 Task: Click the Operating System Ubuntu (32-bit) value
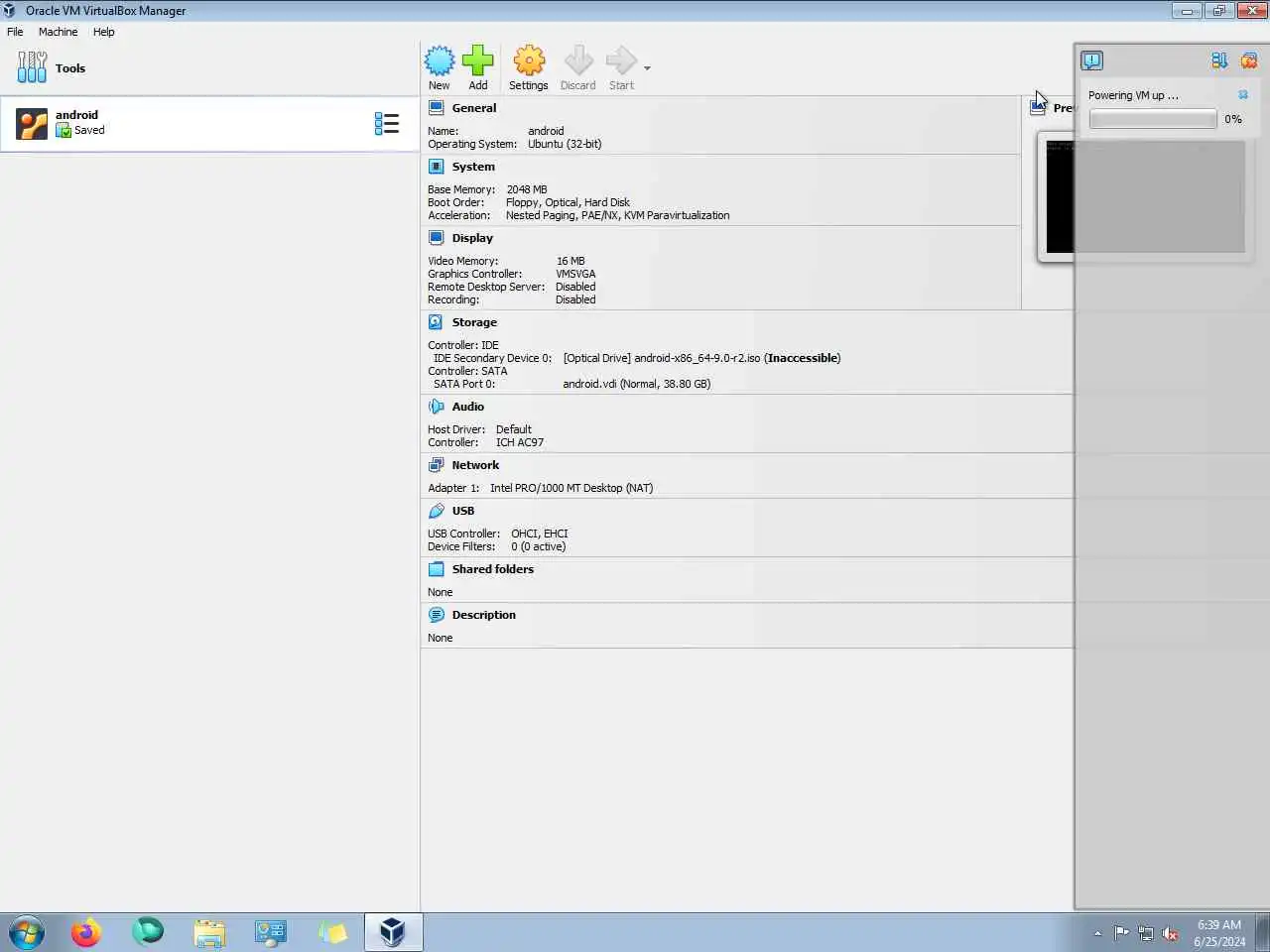click(x=565, y=144)
